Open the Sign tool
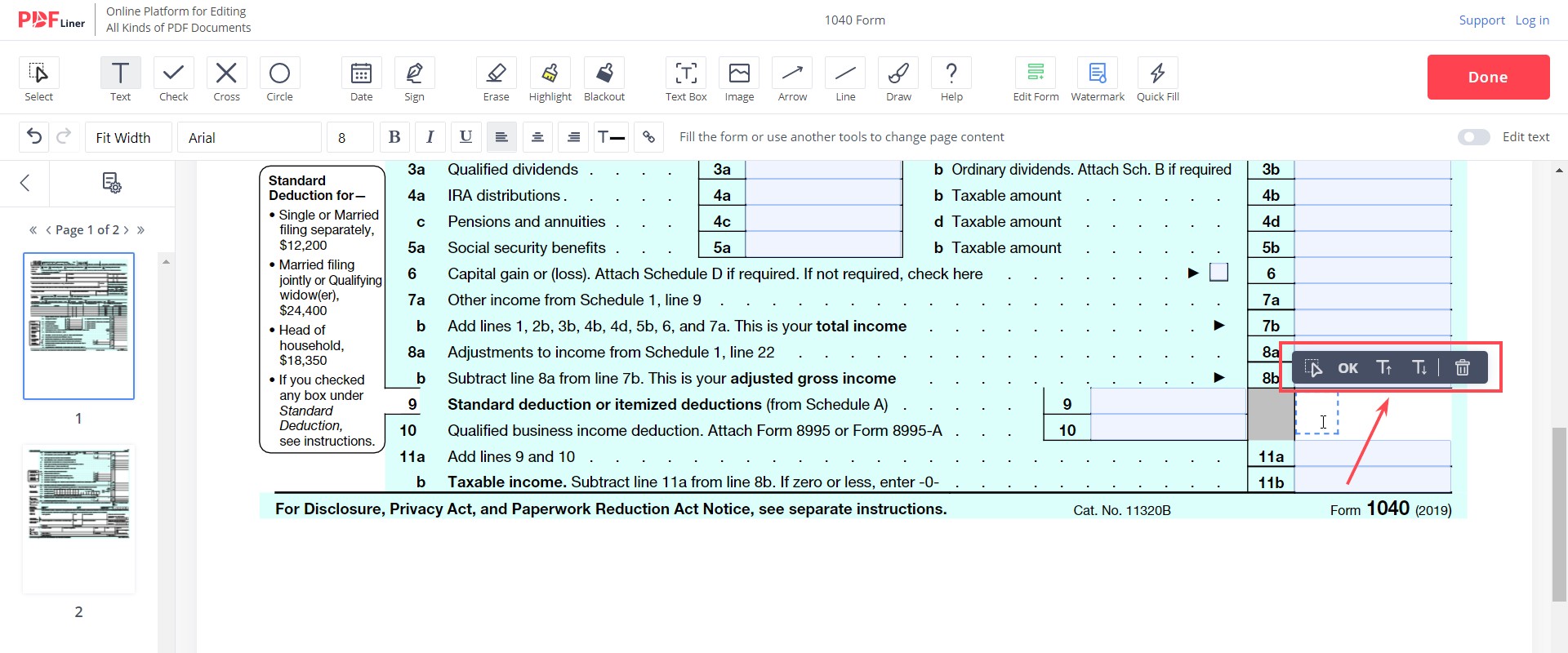The width and height of the screenshot is (1568, 653). tap(414, 79)
